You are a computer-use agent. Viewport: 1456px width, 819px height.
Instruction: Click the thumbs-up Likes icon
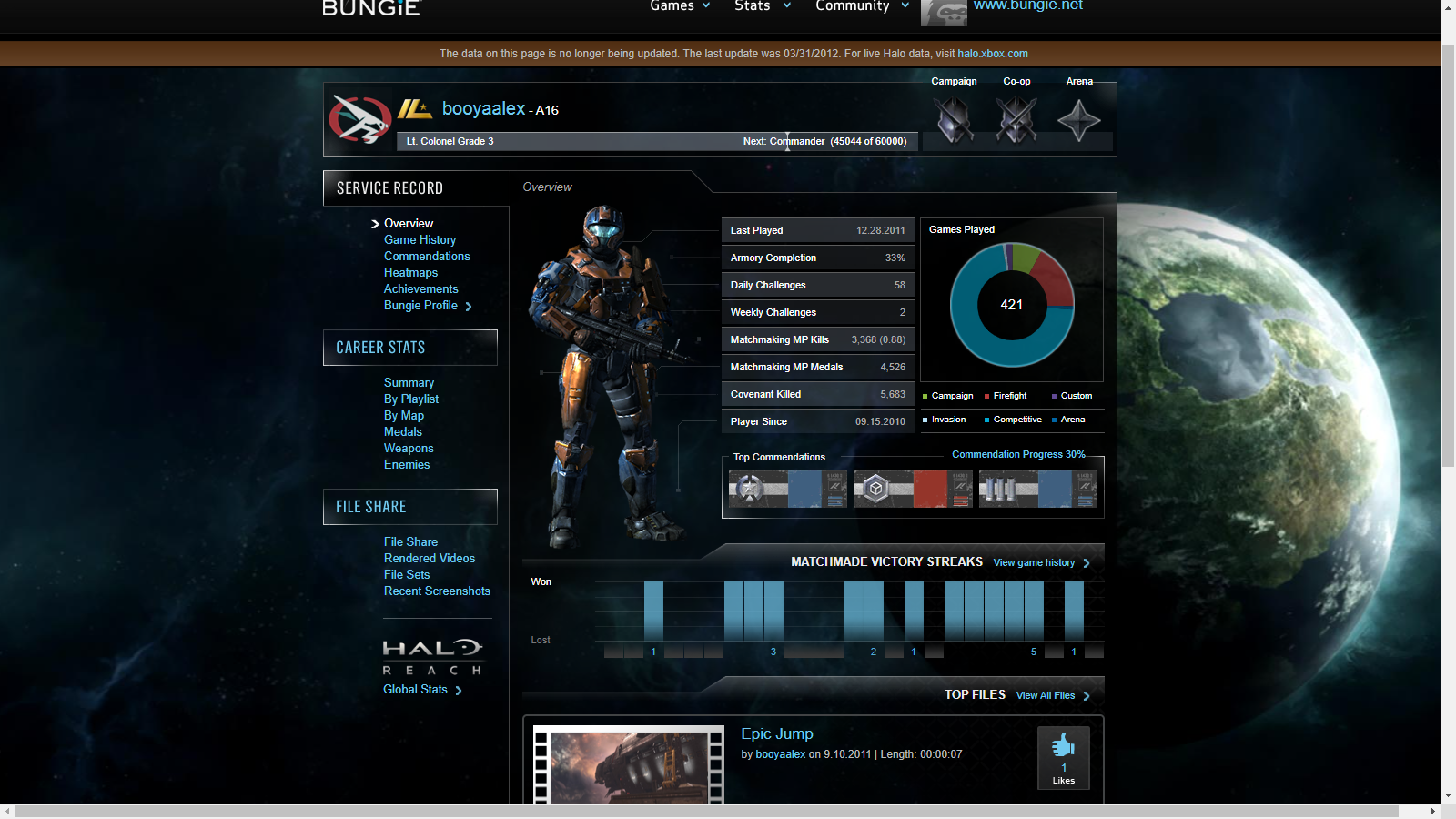tap(1063, 746)
